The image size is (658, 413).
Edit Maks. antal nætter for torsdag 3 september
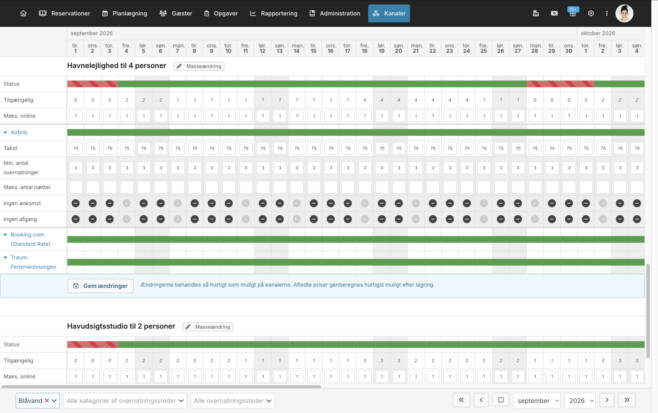tap(110, 187)
